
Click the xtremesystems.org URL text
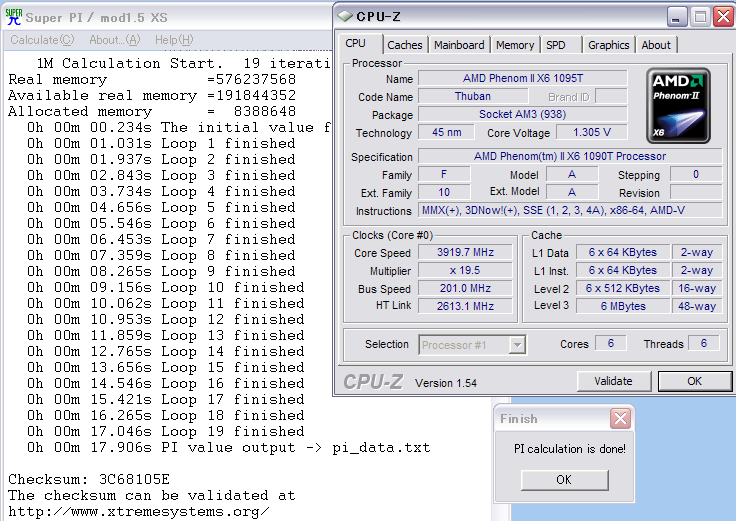139,512
